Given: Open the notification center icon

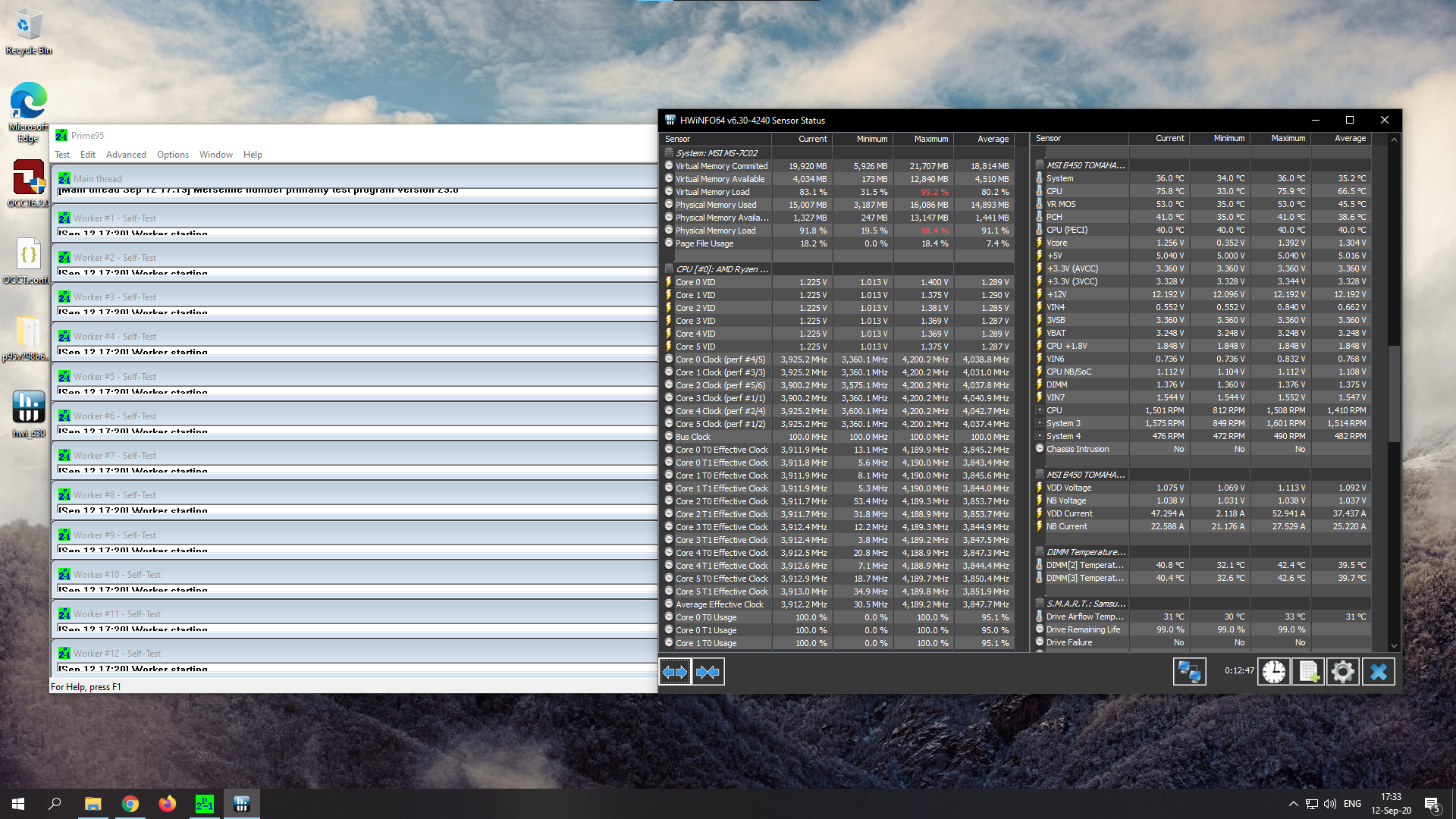Looking at the screenshot, I should (x=1432, y=805).
